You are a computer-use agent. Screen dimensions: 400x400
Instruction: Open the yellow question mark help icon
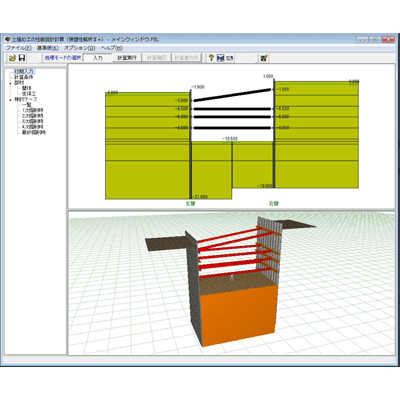point(211,58)
